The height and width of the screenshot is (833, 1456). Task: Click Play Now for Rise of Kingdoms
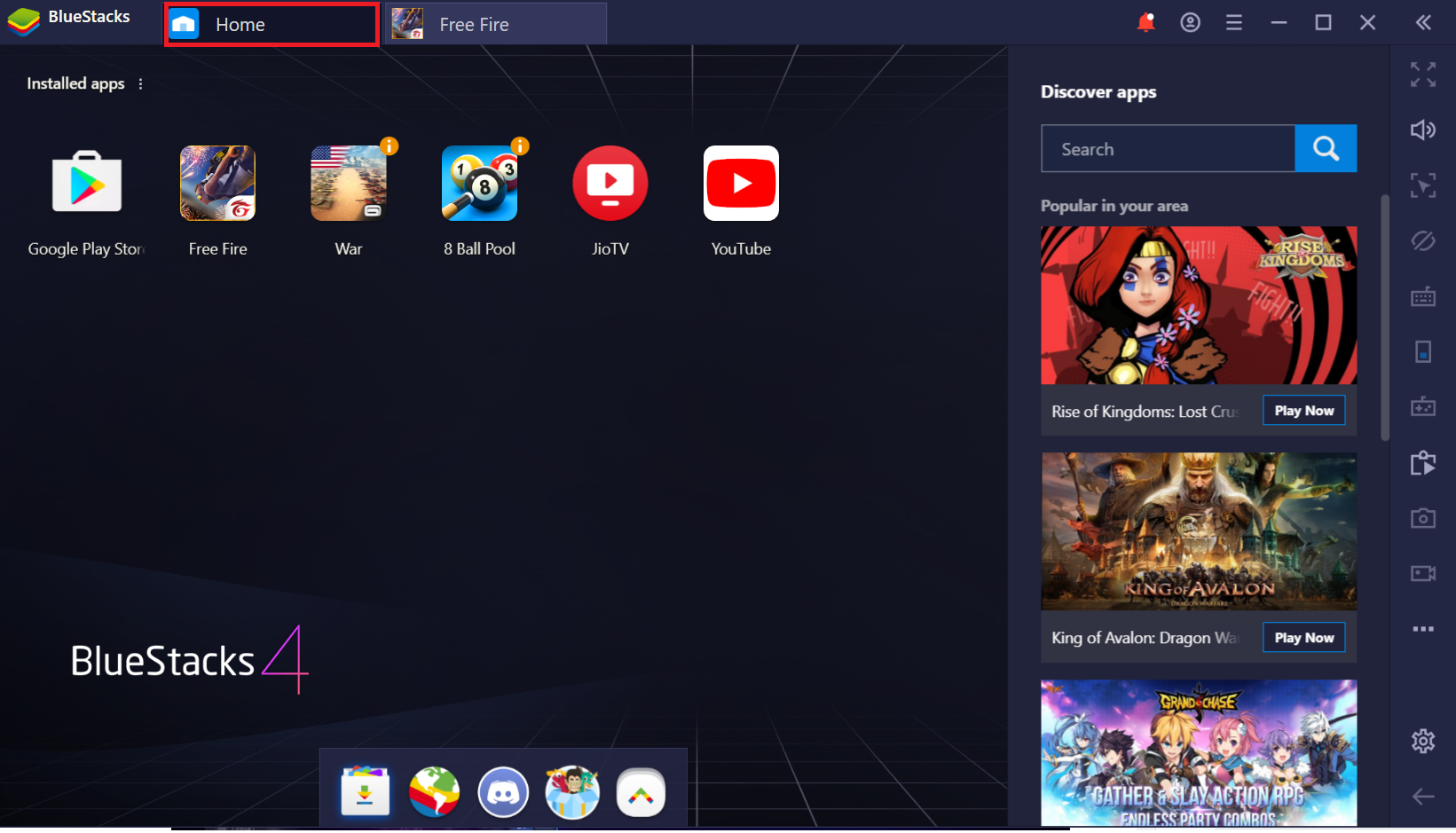tap(1303, 411)
